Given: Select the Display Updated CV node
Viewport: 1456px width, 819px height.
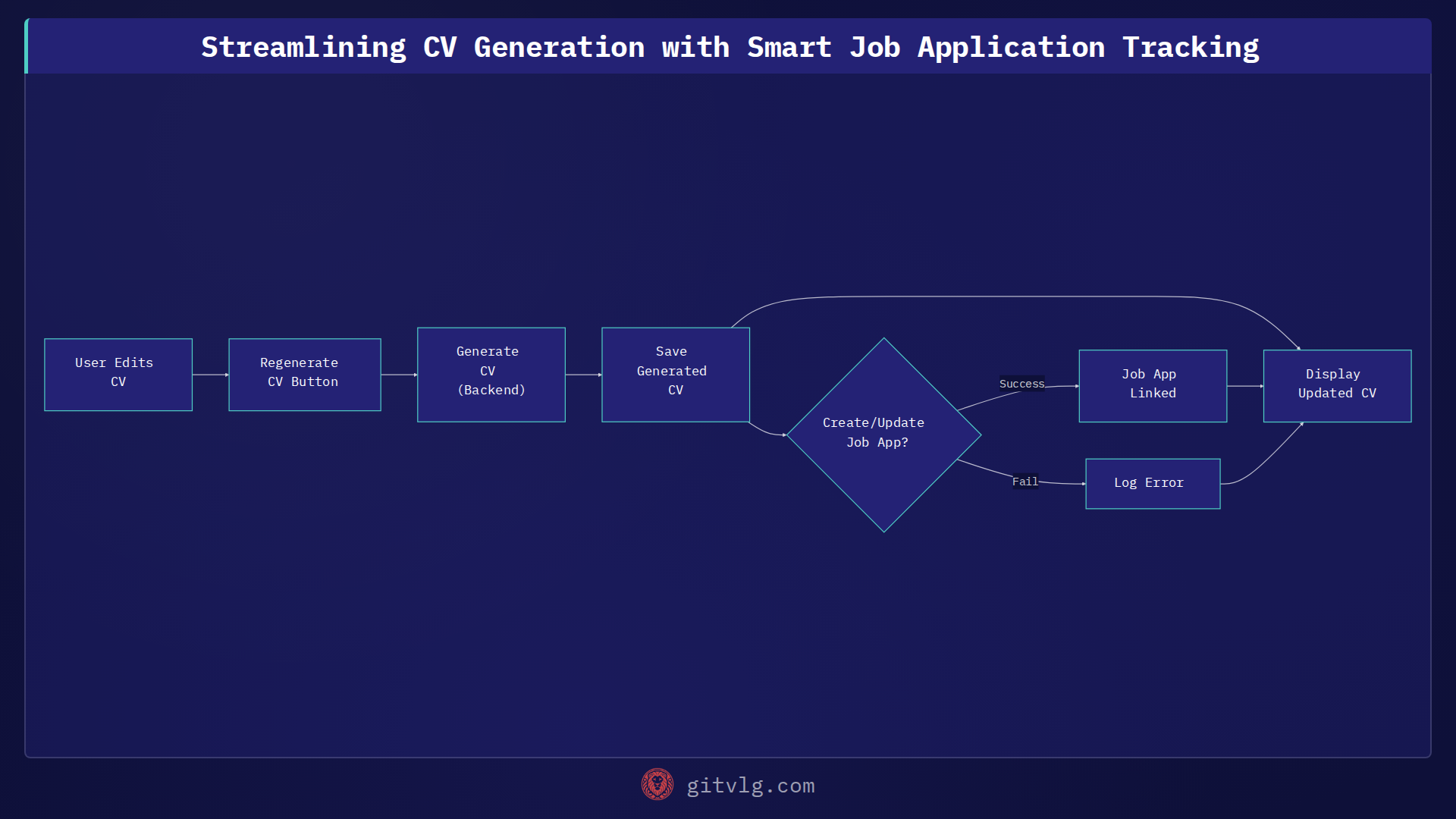Looking at the screenshot, I should click(x=1337, y=386).
